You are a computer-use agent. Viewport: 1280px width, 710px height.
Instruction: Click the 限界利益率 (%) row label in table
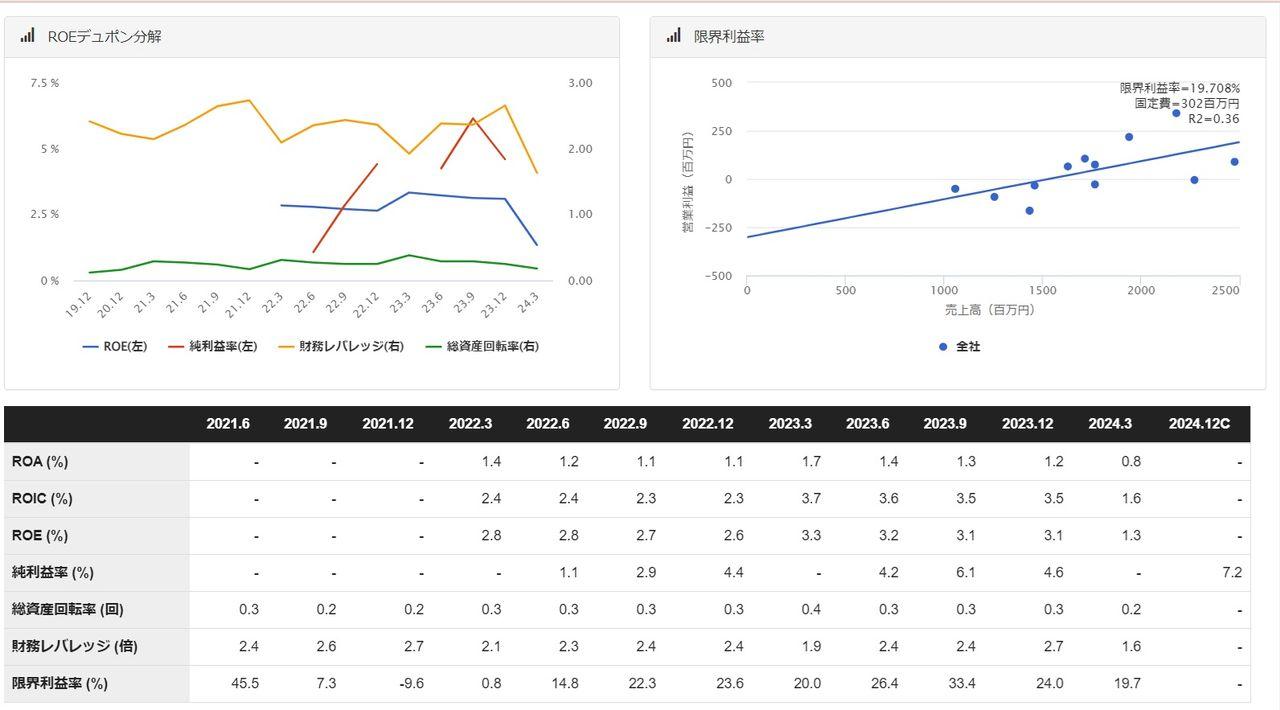pos(59,684)
